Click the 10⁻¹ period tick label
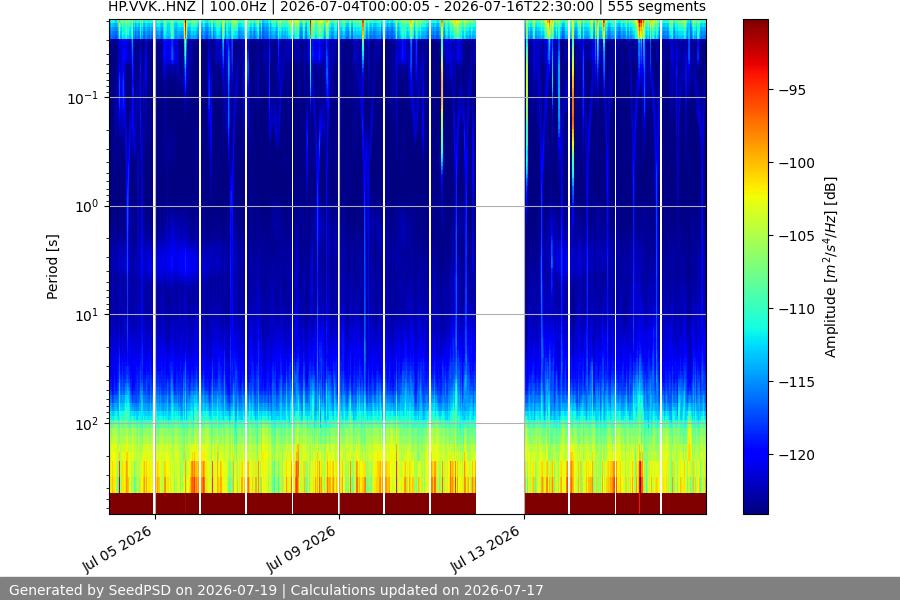The width and height of the screenshot is (900, 600). 83,98
